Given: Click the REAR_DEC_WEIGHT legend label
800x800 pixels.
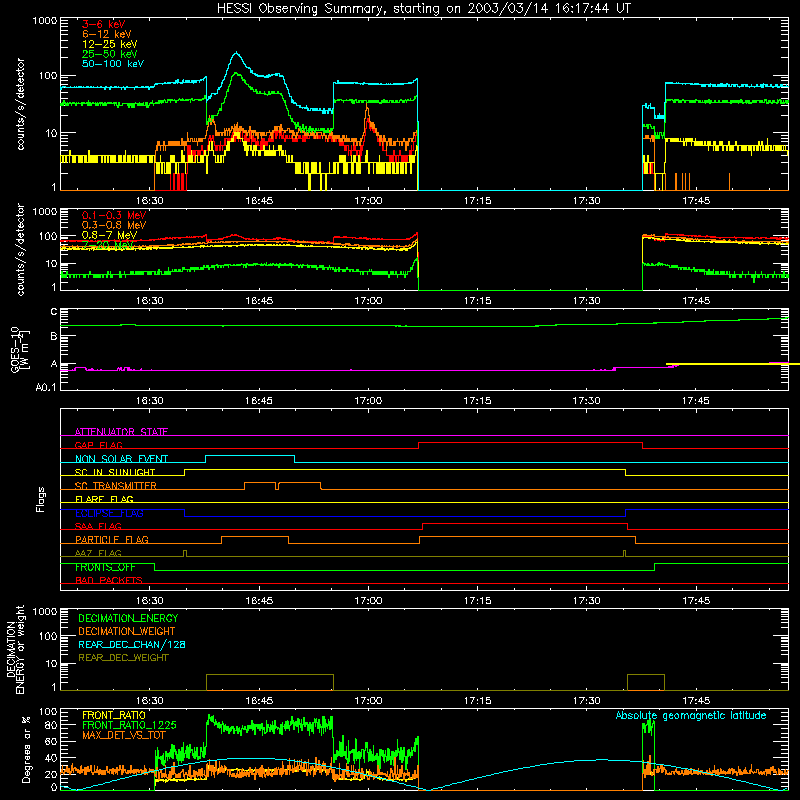Looking at the screenshot, I should click(x=123, y=658).
